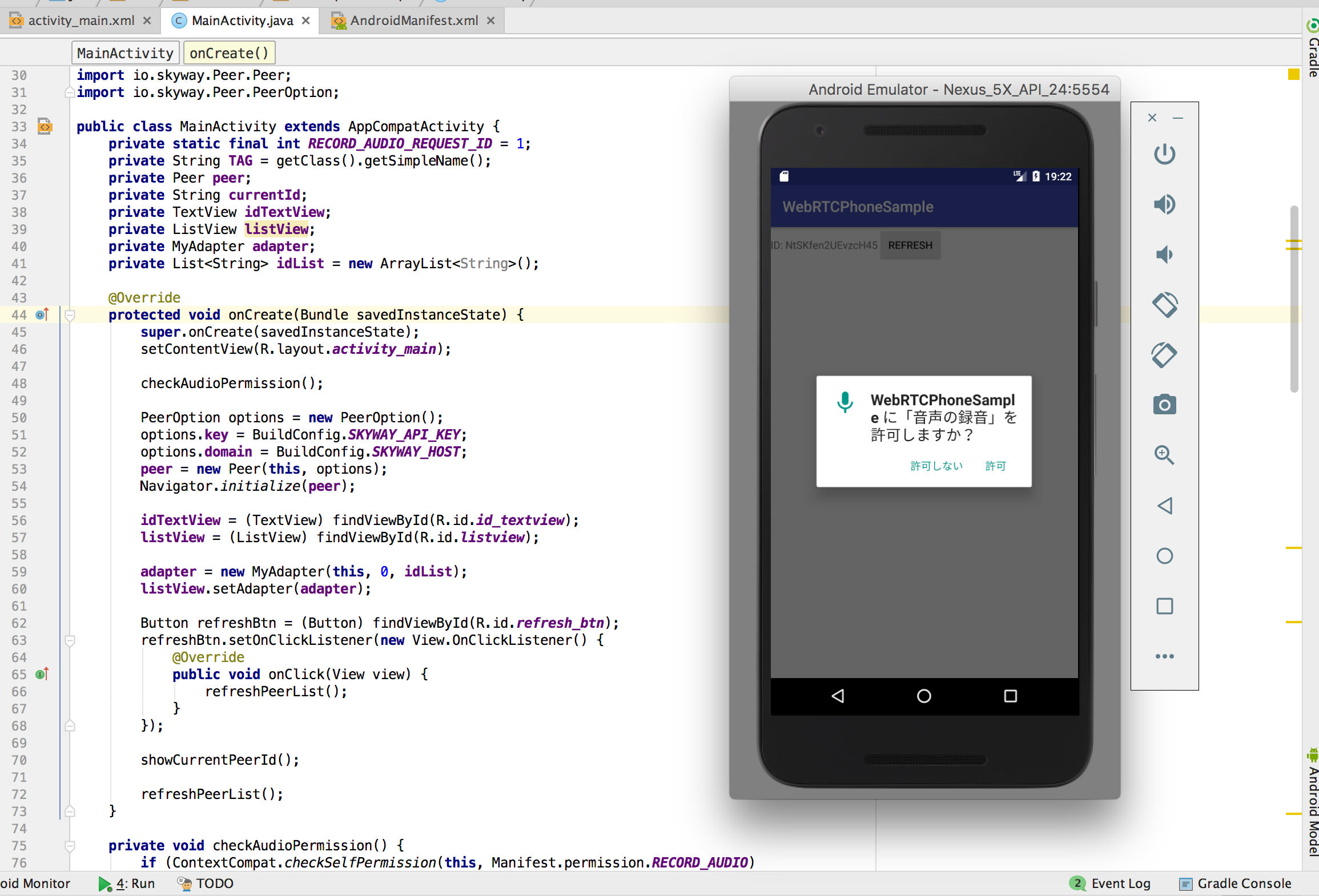The width and height of the screenshot is (1319, 896).
Task: Tap the Overview square on the emulator
Action: (x=1010, y=696)
